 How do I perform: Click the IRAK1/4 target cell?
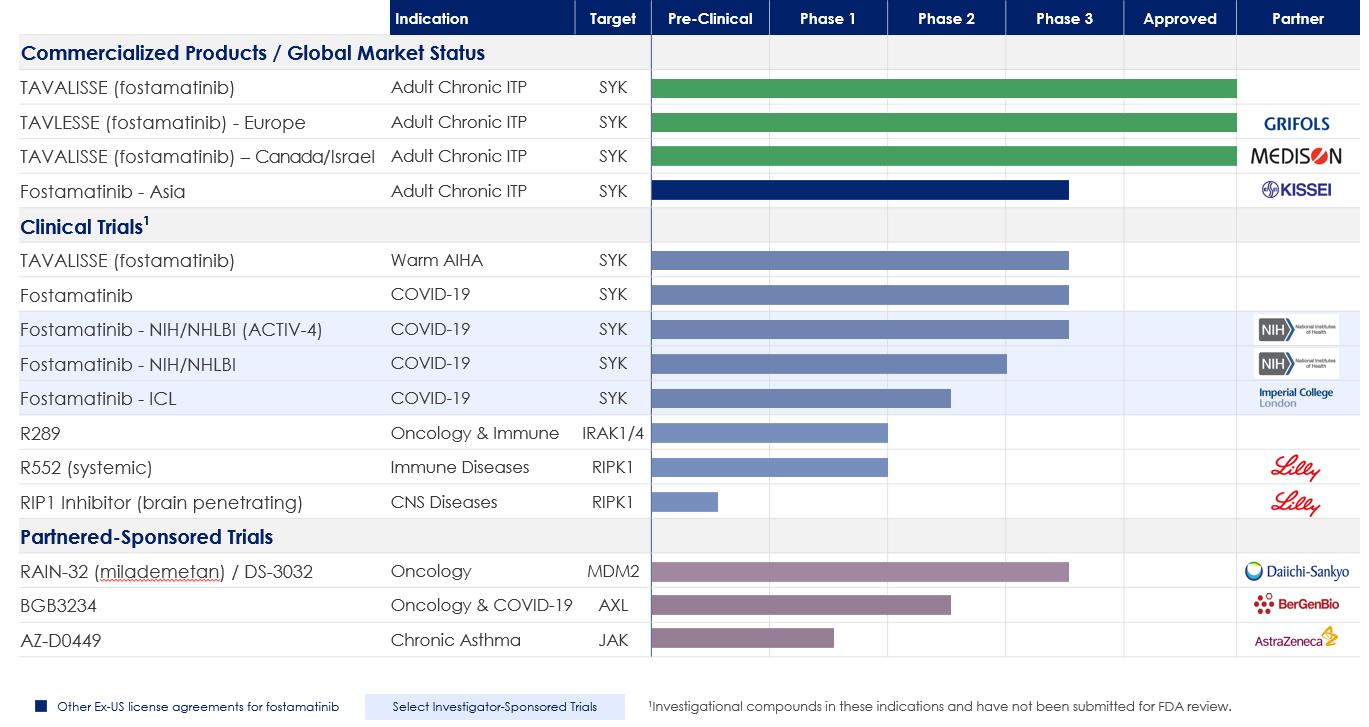tap(613, 433)
